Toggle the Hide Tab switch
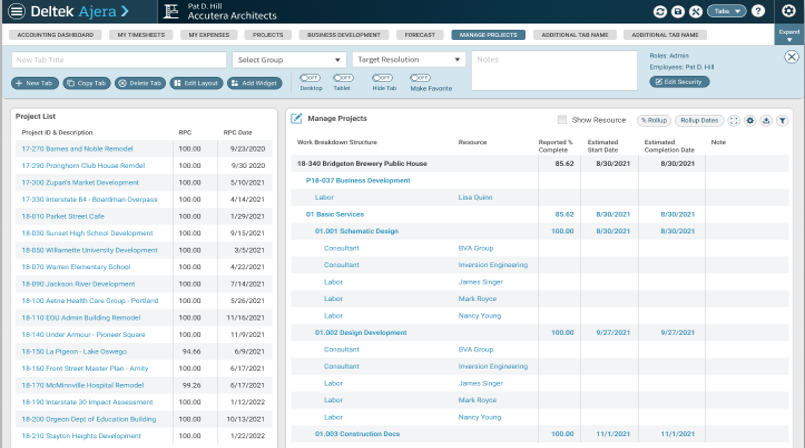The image size is (805, 448). tap(384, 77)
